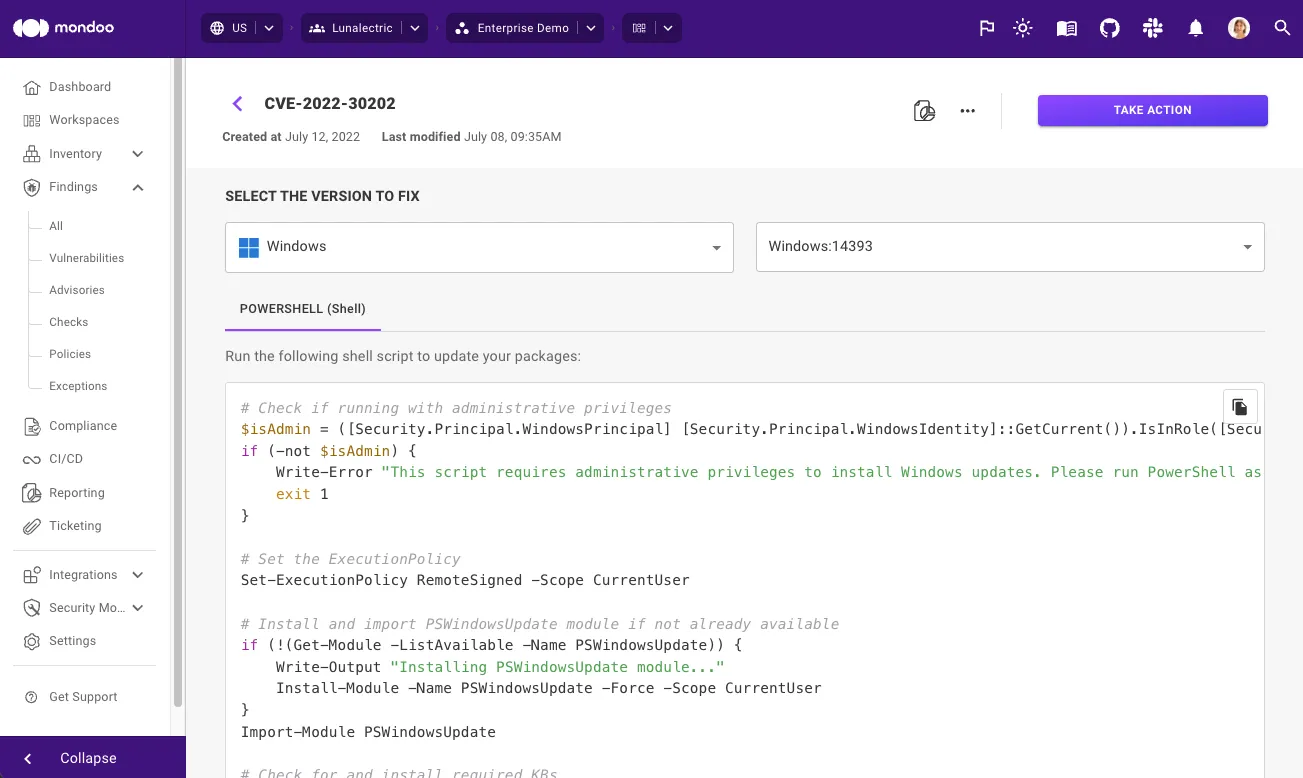Click the Dashboard home icon

(x=32, y=87)
